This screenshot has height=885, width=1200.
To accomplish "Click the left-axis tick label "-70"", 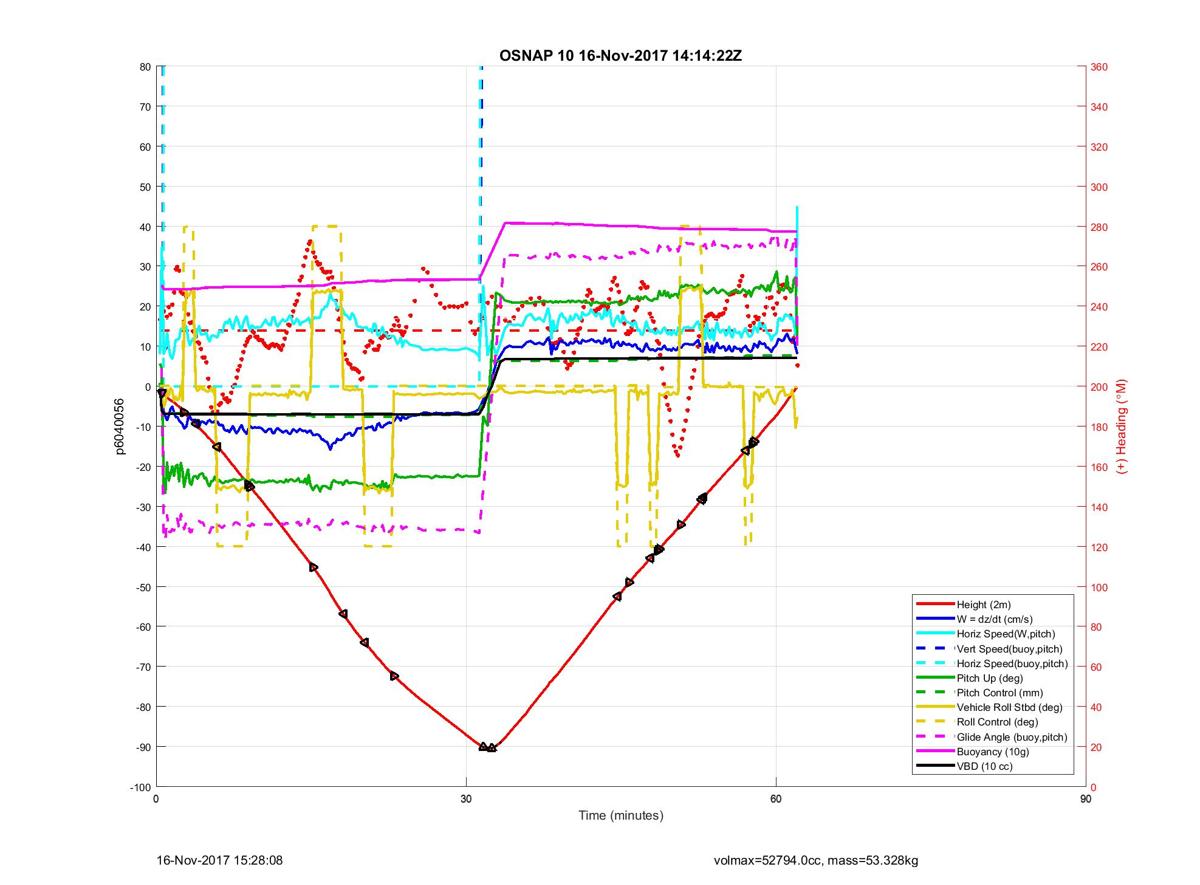I will point(142,667).
